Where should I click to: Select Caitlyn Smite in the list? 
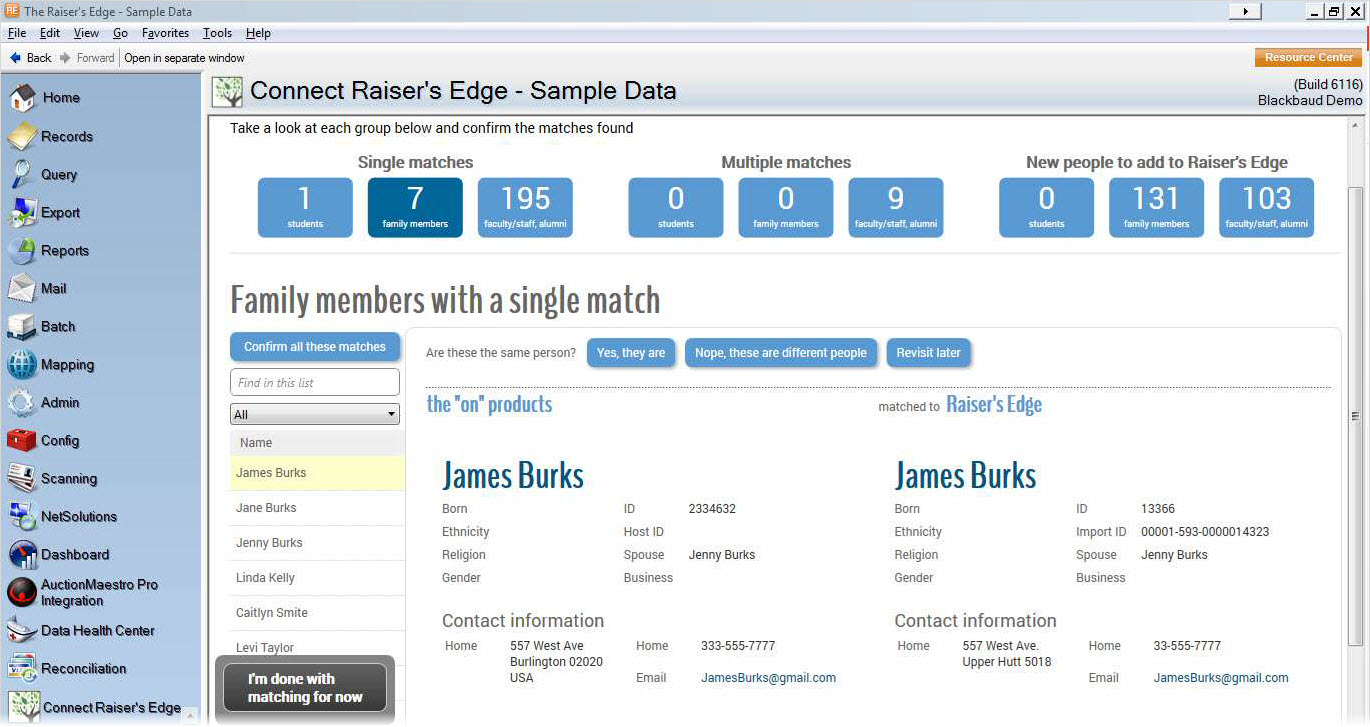[317, 613]
